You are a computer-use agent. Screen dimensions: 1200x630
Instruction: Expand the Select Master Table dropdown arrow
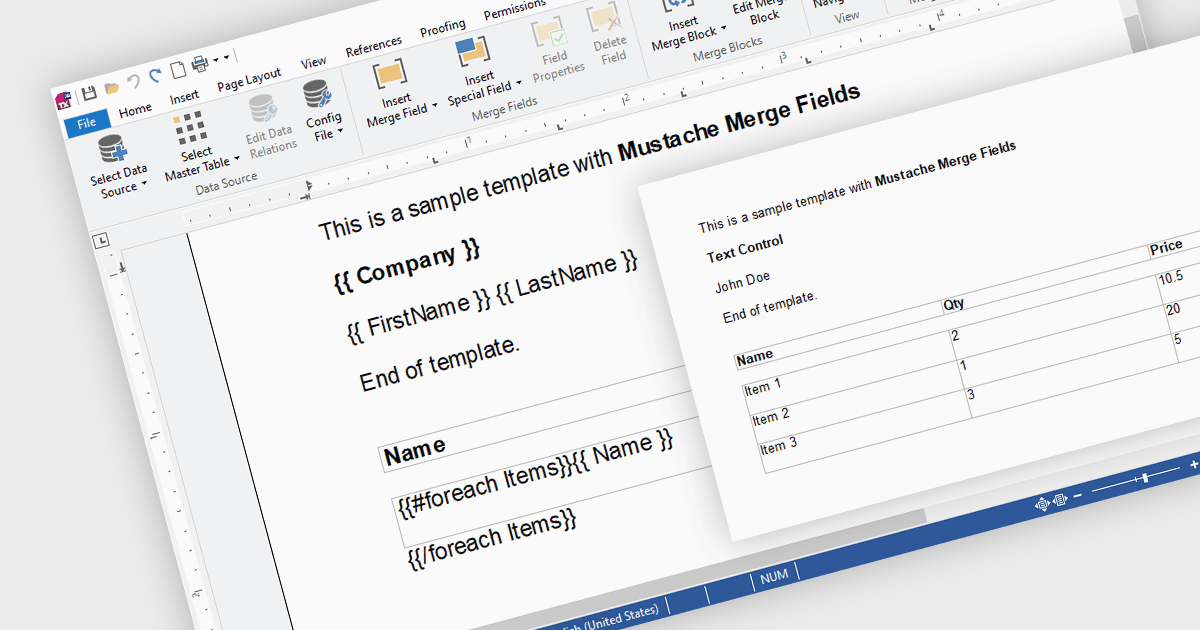pyautogui.click(x=236, y=159)
